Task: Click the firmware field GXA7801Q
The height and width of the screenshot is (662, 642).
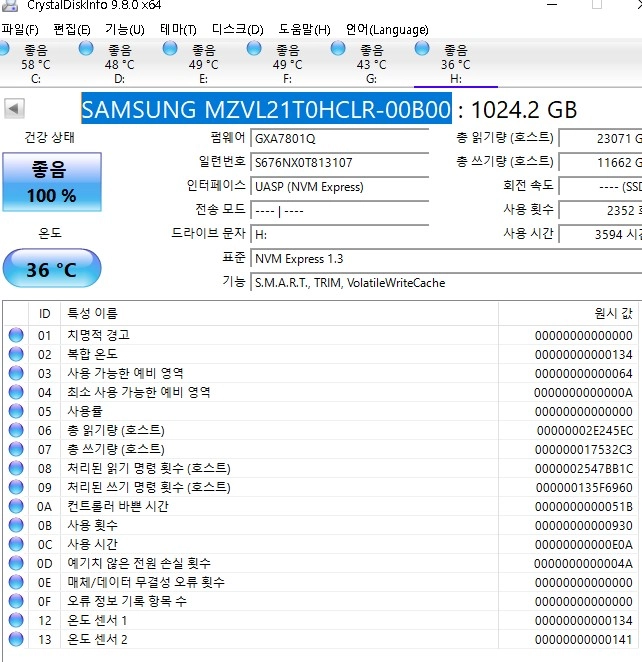Action: pyautogui.click(x=340, y=138)
